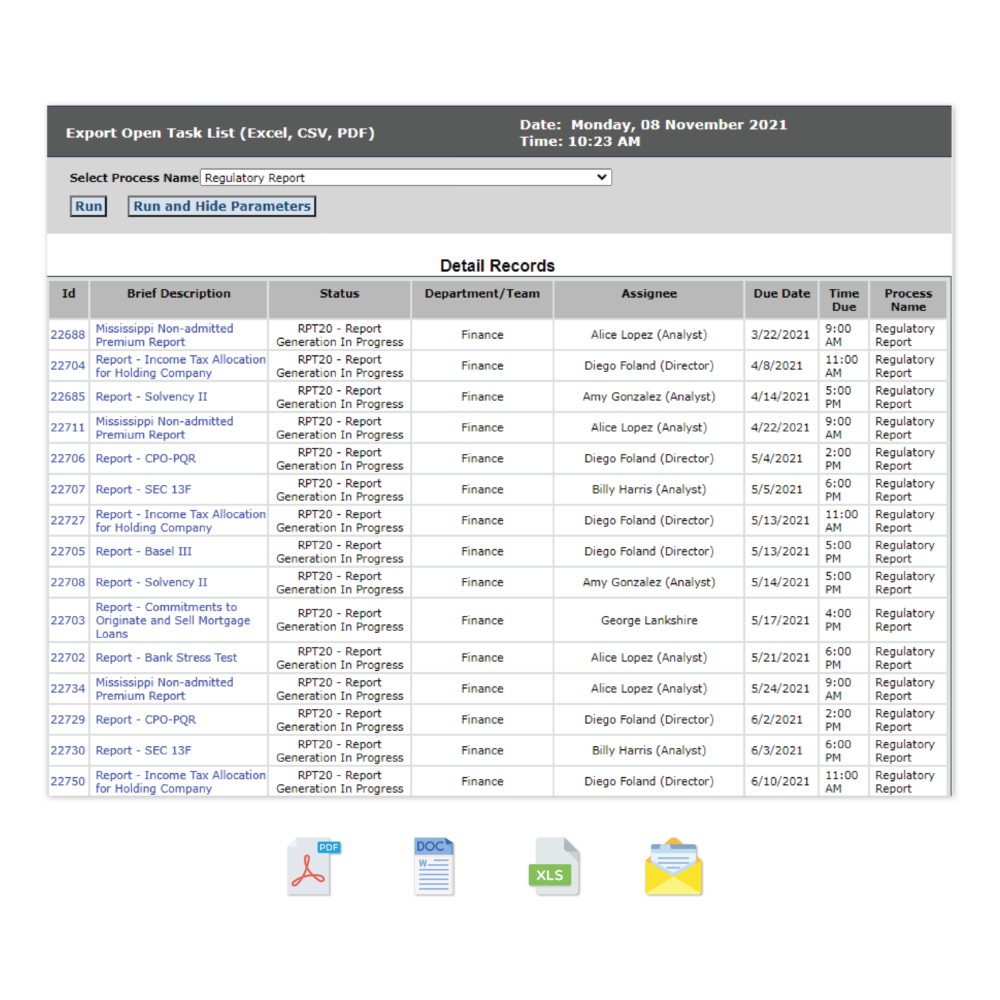
Task: Open Report - CPO-PQR for task 22706
Action: click(x=145, y=459)
